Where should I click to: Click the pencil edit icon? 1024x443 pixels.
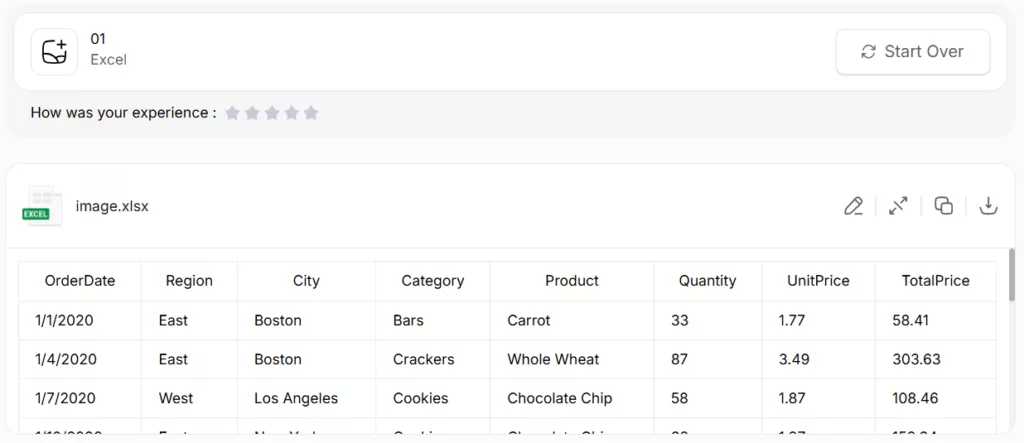click(853, 206)
